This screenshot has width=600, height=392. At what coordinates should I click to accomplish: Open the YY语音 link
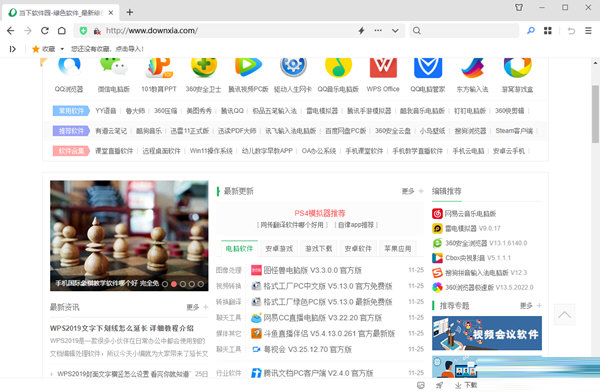click(106, 111)
